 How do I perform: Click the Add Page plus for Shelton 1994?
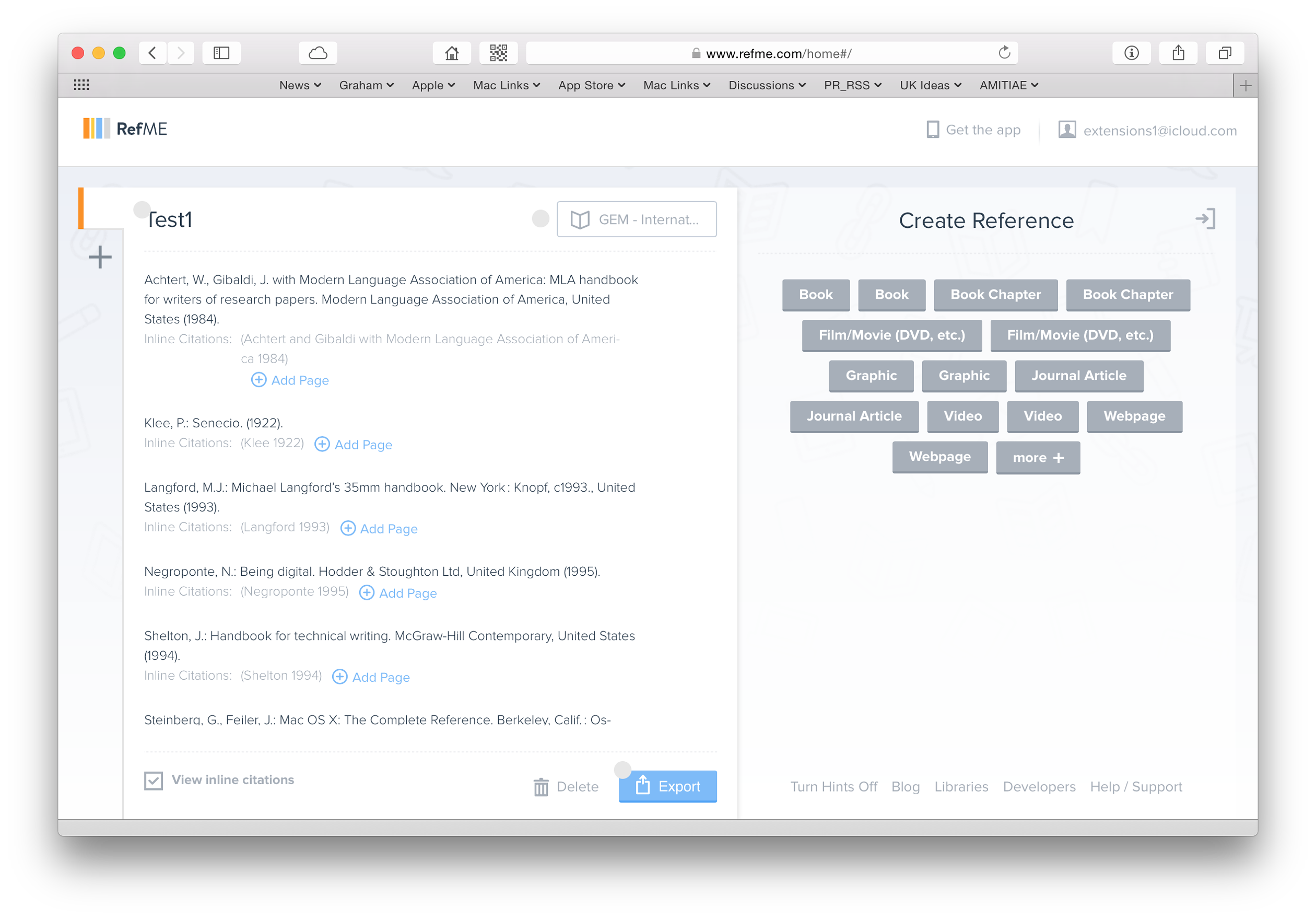[340, 677]
